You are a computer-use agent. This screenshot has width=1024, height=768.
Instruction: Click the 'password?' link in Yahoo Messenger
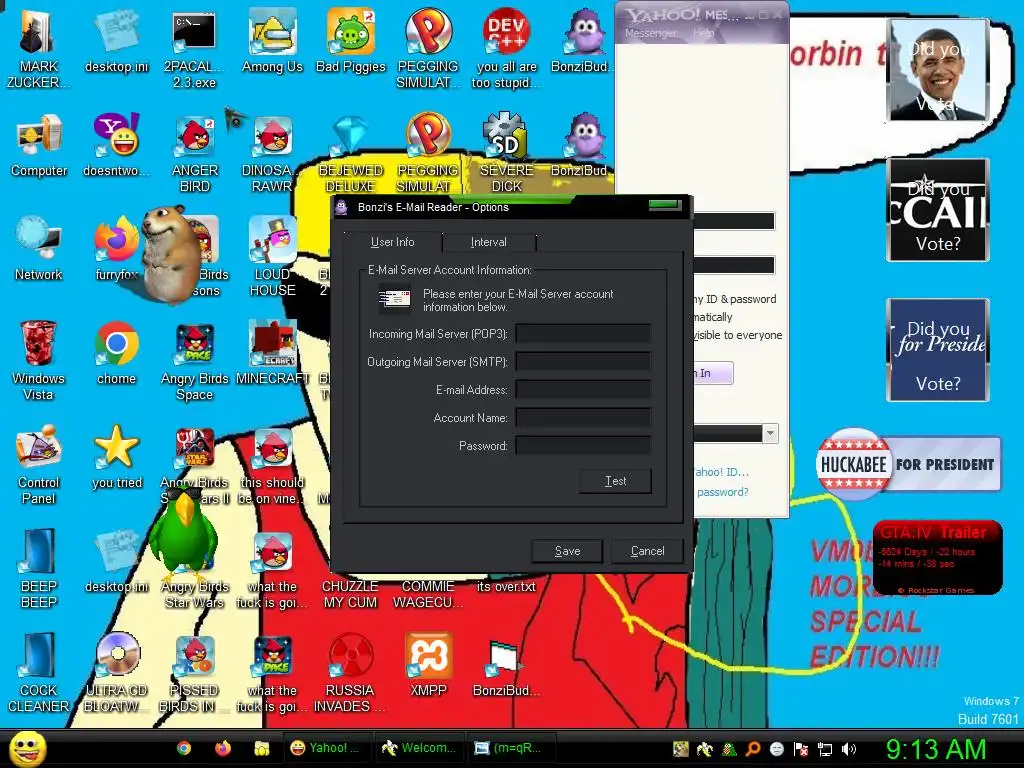pyautogui.click(x=722, y=492)
